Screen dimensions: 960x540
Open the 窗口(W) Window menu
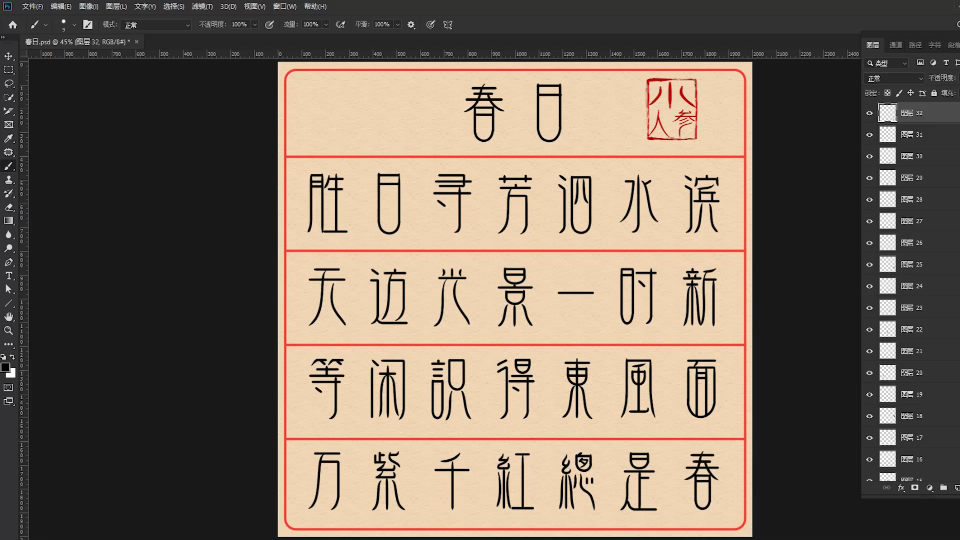tap(284, 6)
